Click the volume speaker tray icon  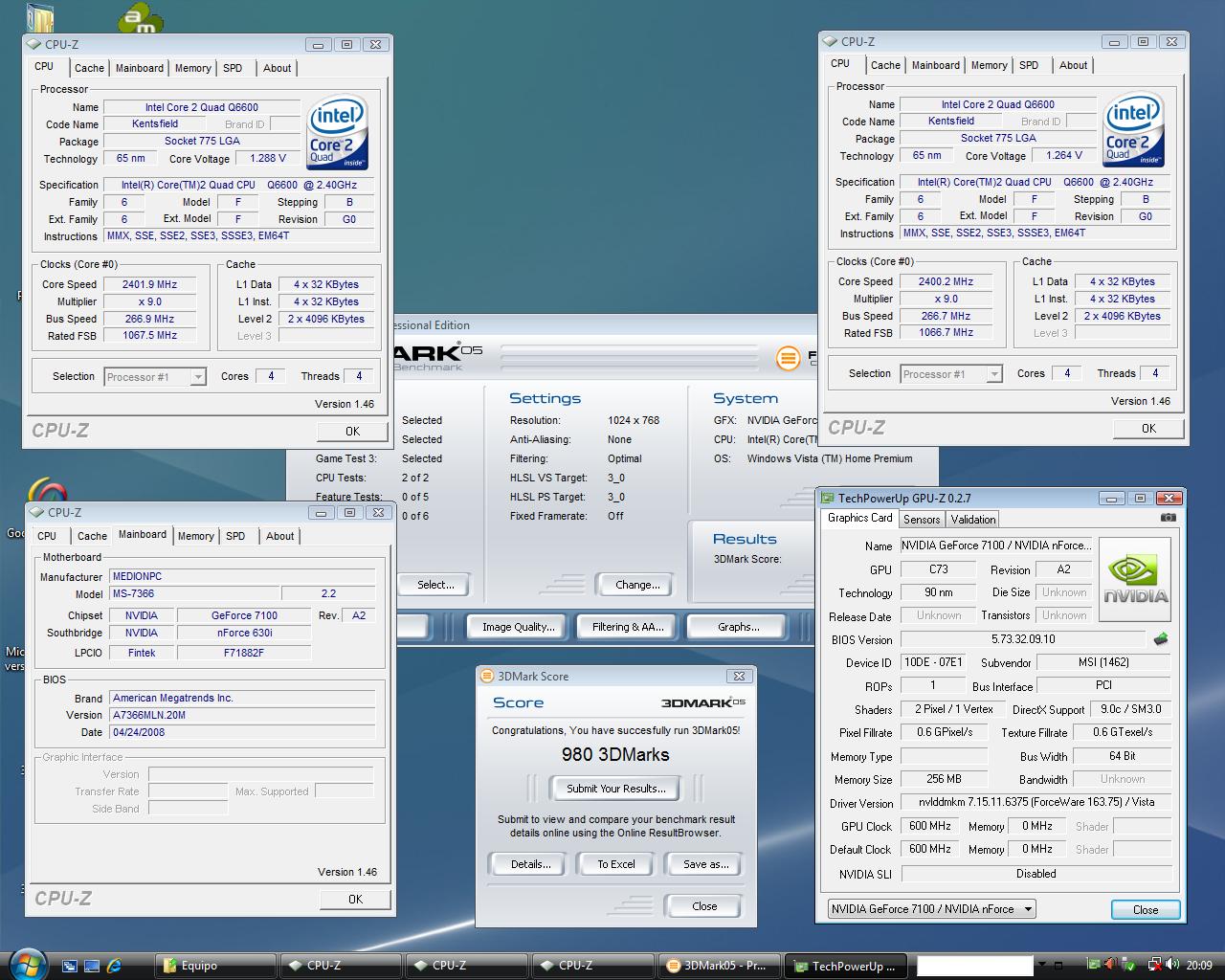point(1171,965)
